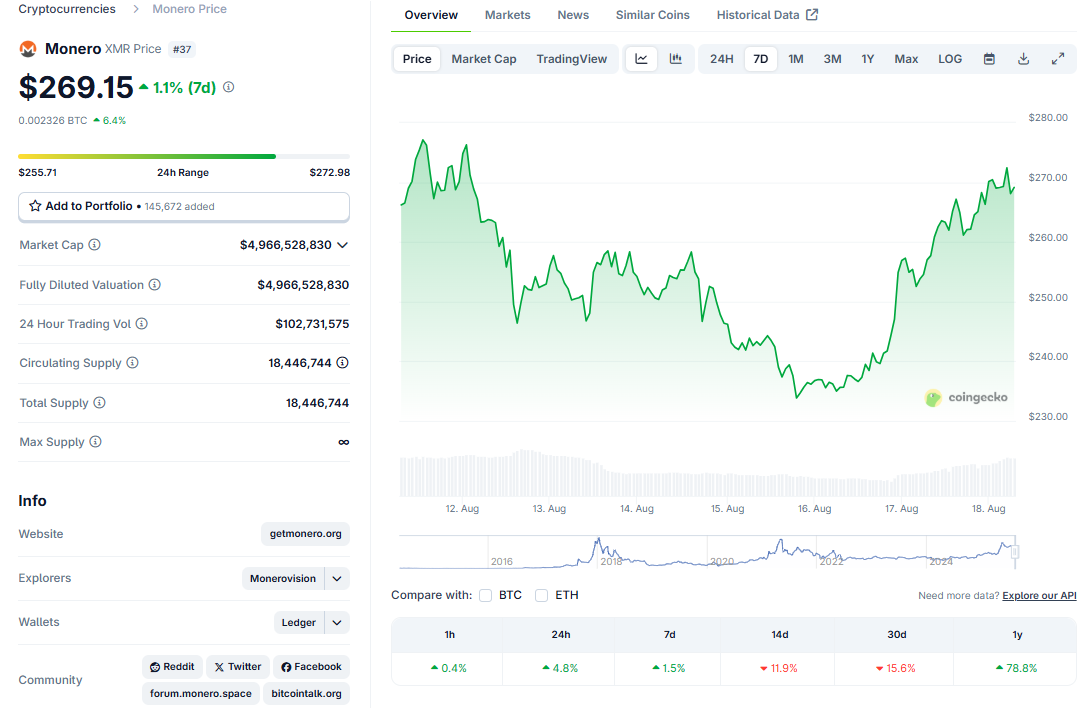Click the Monero logo icon
Image resolution: width=1091 pixels, height=708 pixels.
tap(28, 49)
